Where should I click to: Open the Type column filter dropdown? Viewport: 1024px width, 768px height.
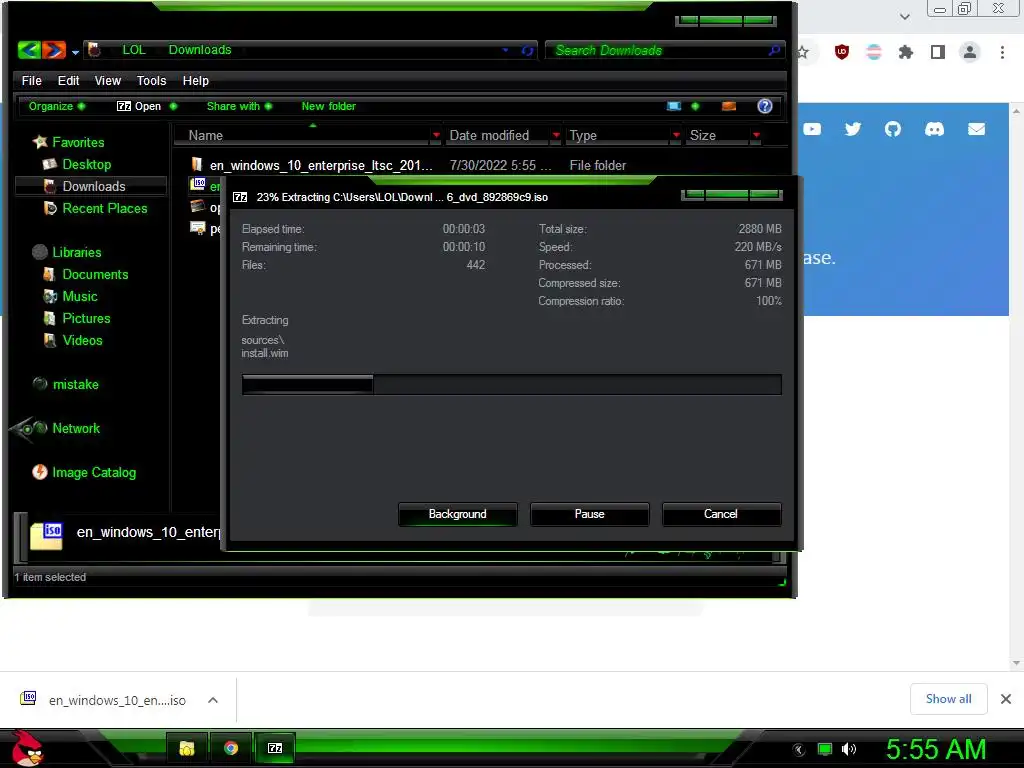(x=676, y=135)
